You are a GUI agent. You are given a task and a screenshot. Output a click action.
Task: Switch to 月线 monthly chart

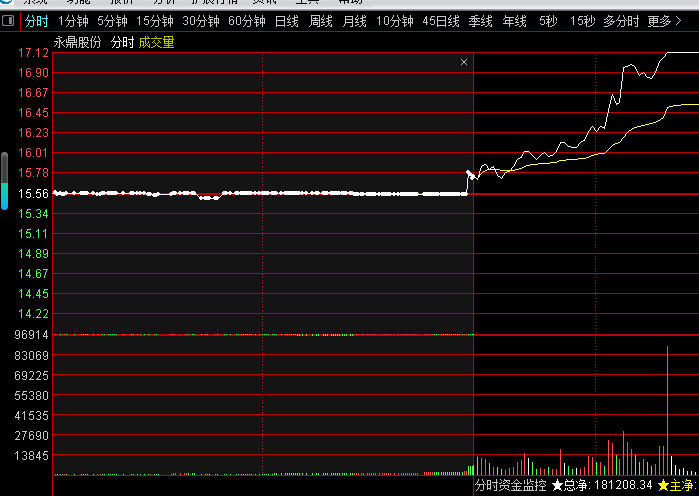(x=354, y=20)
